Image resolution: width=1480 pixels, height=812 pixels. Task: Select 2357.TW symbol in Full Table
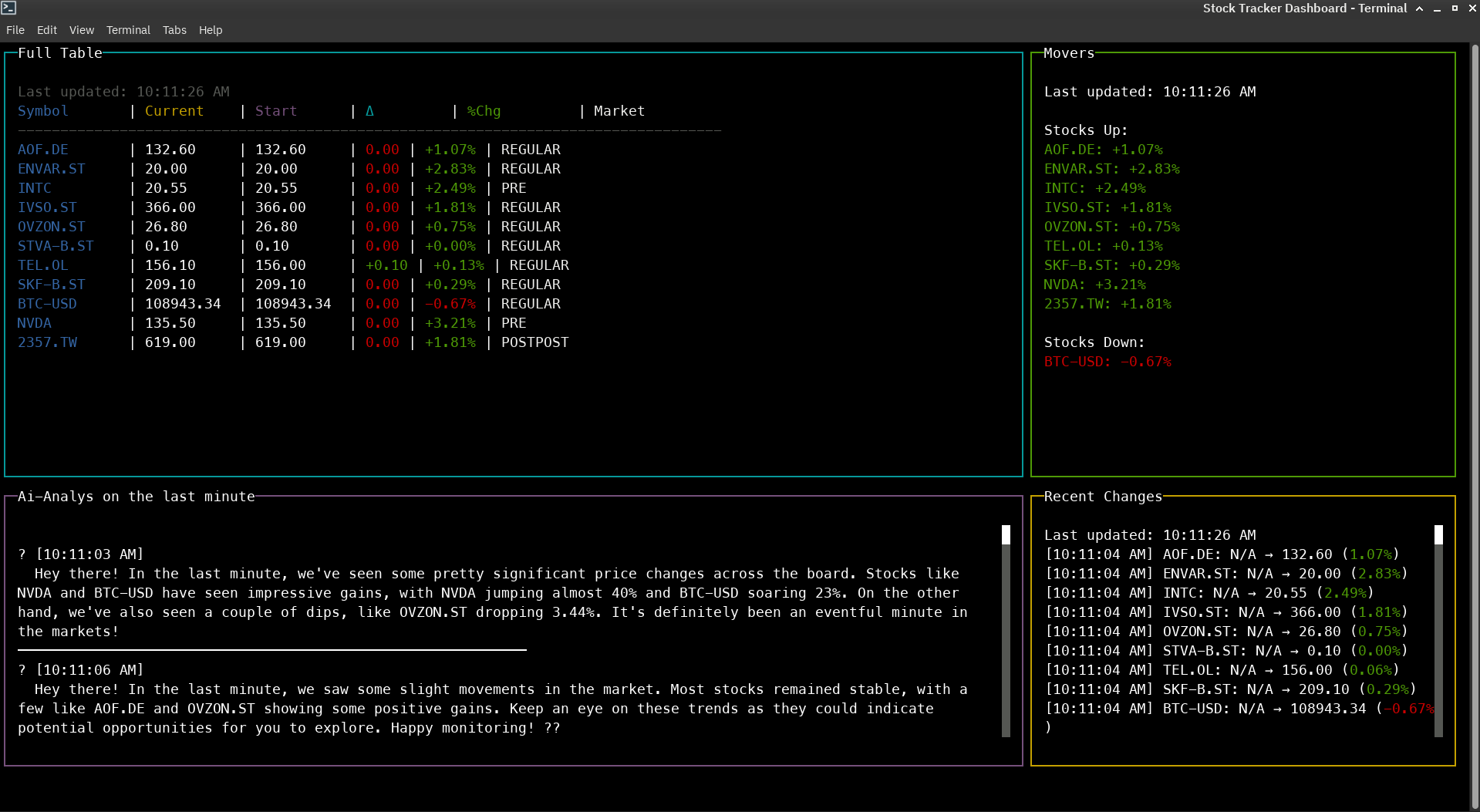pos(48,342)
